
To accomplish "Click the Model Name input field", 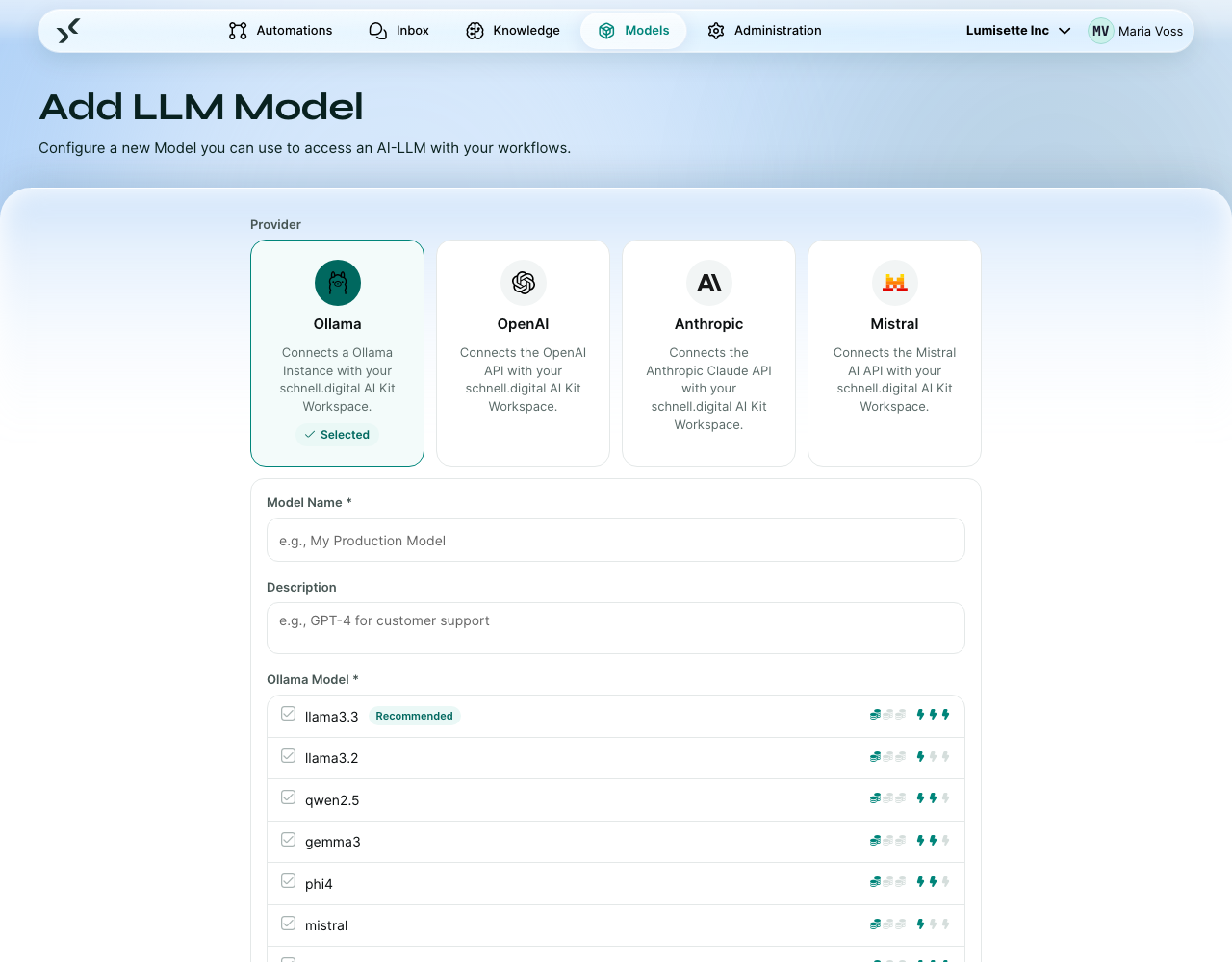I will point(616,541).
